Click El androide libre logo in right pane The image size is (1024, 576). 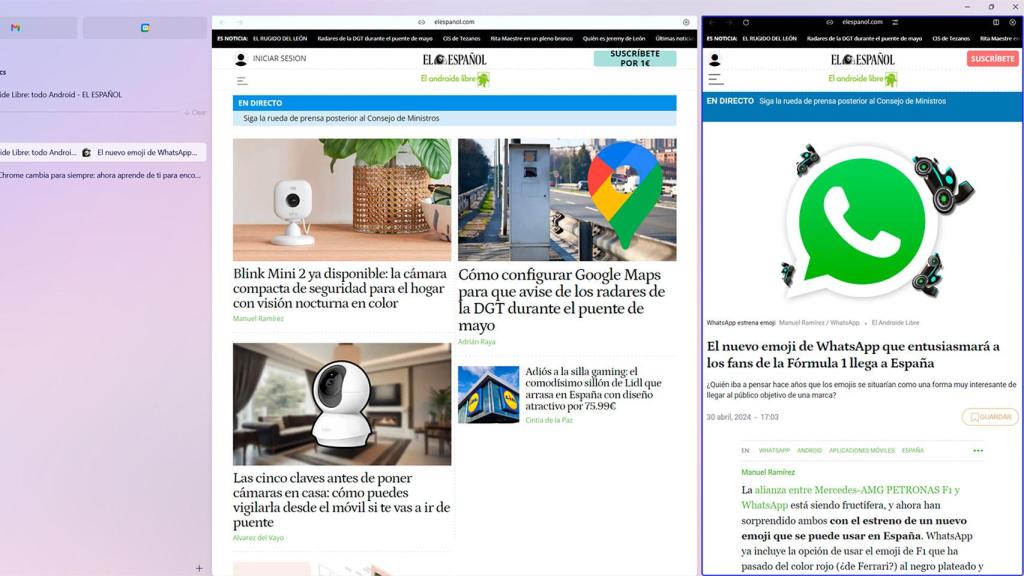click(863, 79)
